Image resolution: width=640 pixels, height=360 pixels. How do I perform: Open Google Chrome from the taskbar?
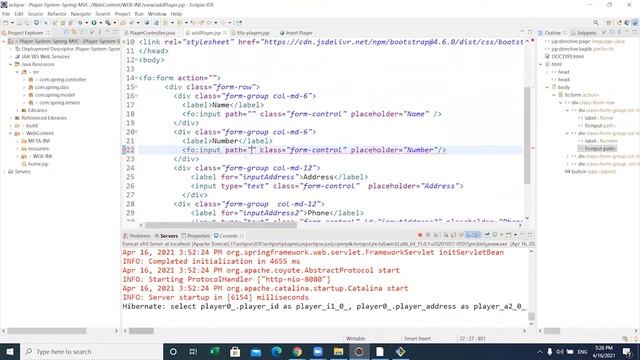pyautogui.click(x=297, y=351)
